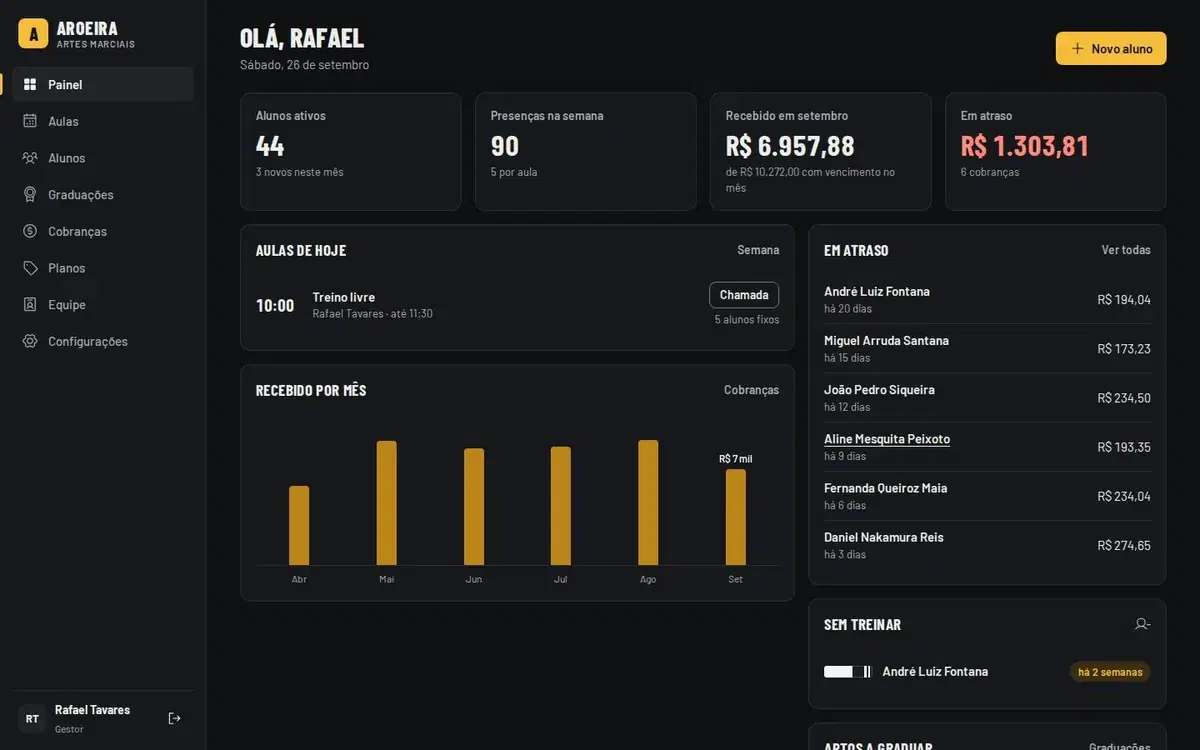The image size is (1200, 750).
Task: Add a student with Novo aluno button
Action: (1111, 48)
